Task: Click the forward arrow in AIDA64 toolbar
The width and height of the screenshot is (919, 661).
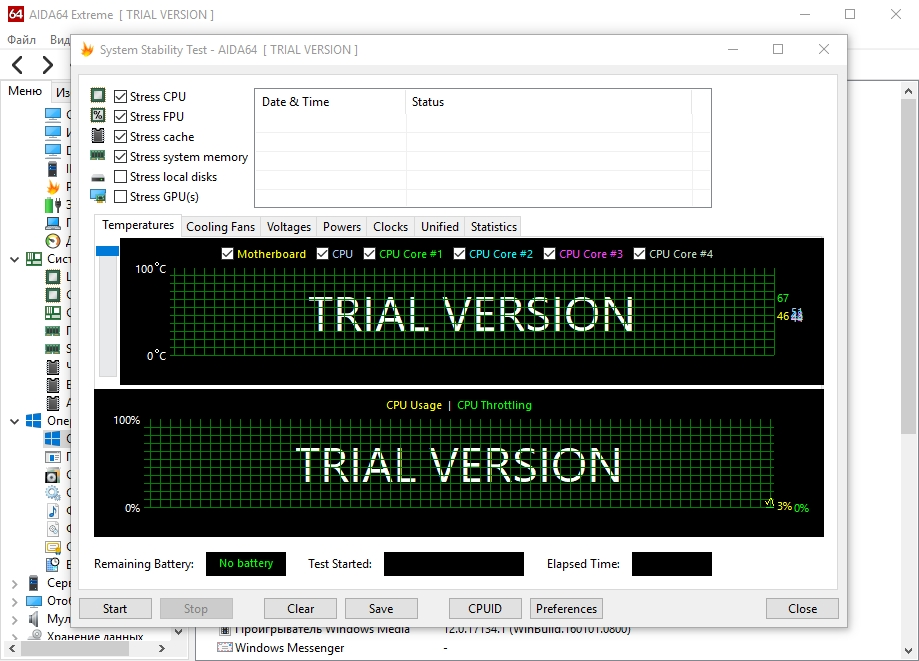Action: pos(47,66)
